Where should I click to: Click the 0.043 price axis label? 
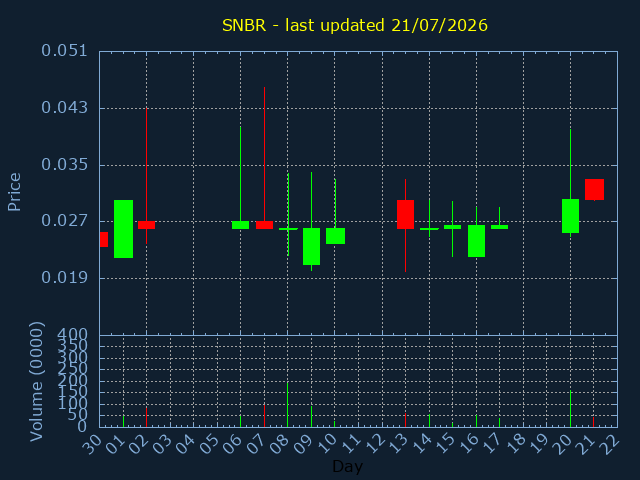click(64, 108)
